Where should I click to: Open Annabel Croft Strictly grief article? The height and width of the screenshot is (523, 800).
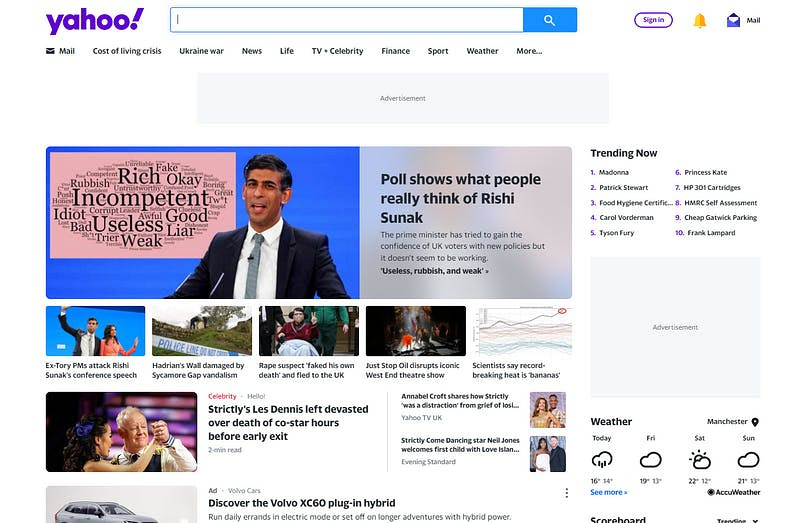[x=460, y=401]
